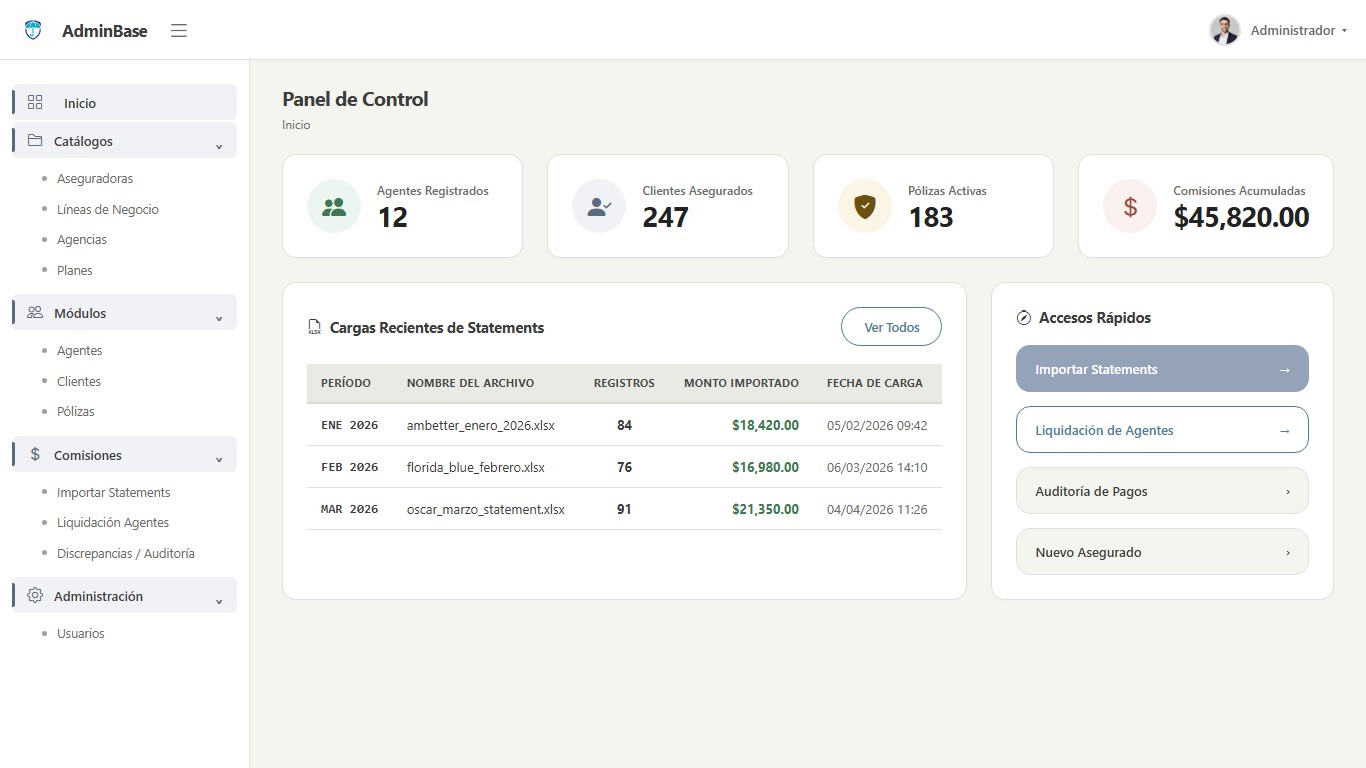Open Planes in the sidebar
Image resolution: width=1366 pixels, height=768 pixels.
tap(75, 271)
